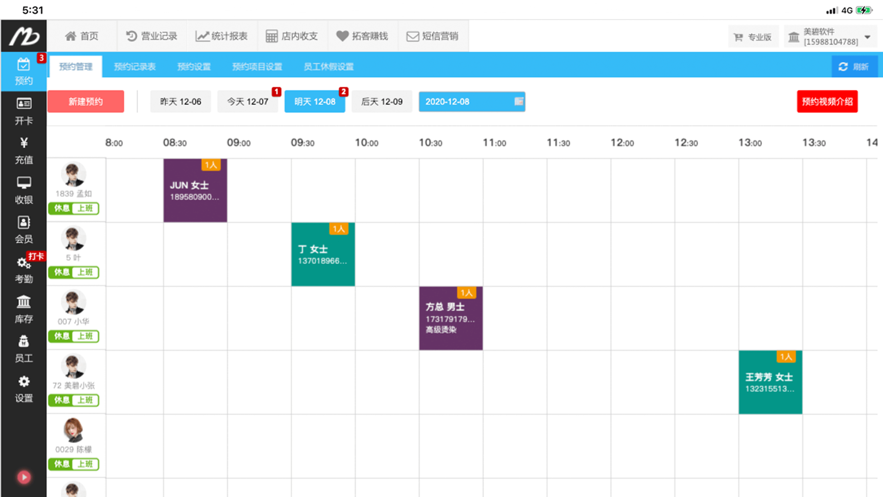Toggle 休息/上班 switch for 1839 孟如
Viewport: 883px width, 497px height.
point(74,208)
